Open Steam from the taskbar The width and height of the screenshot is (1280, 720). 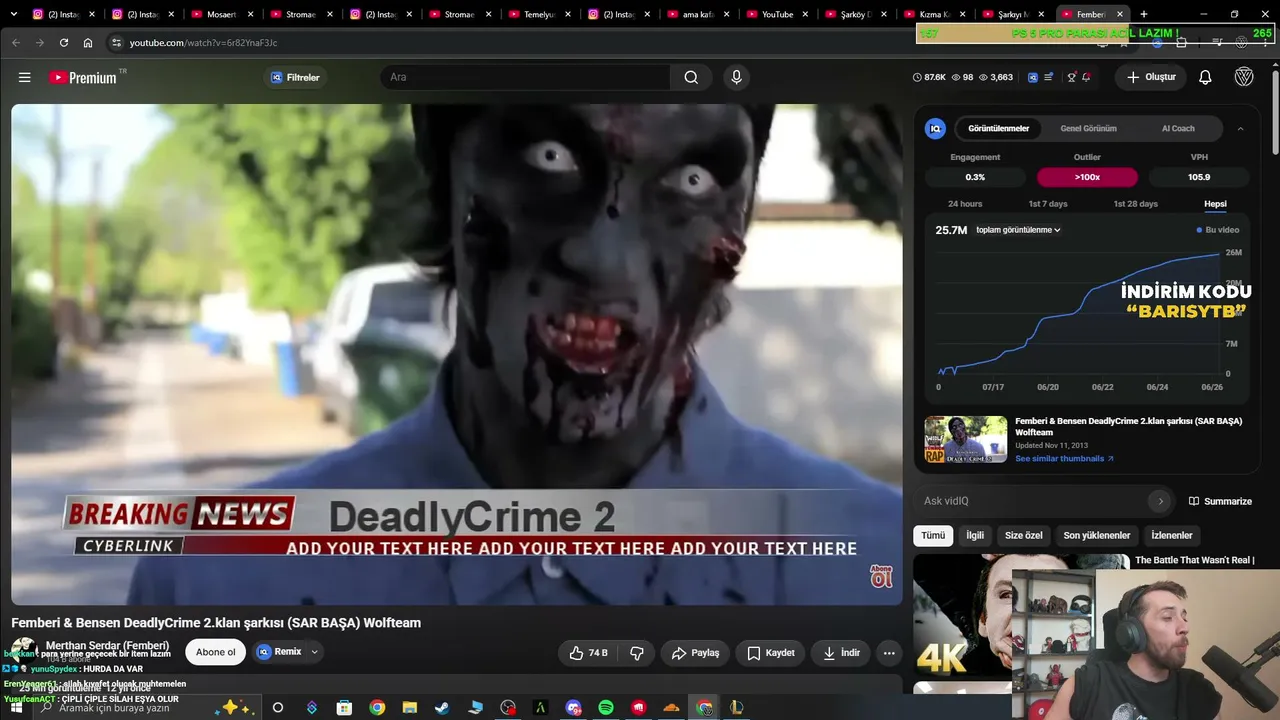[x=442, y=708]
